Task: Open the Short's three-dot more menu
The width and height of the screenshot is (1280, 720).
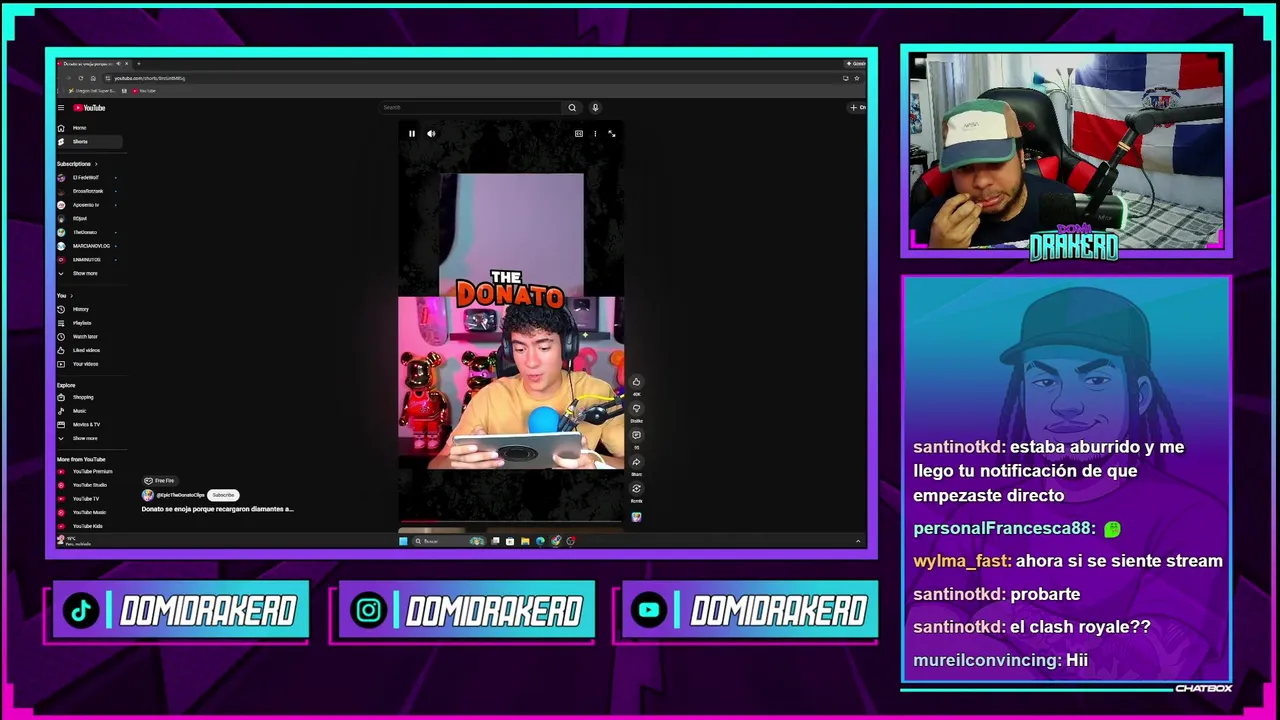Action: click(595, 134)
